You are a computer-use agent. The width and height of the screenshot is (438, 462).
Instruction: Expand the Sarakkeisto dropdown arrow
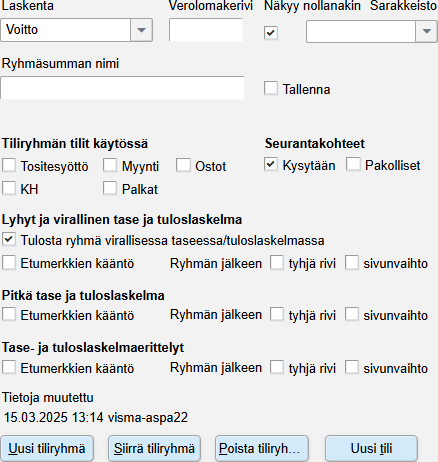tap(426, 31)
